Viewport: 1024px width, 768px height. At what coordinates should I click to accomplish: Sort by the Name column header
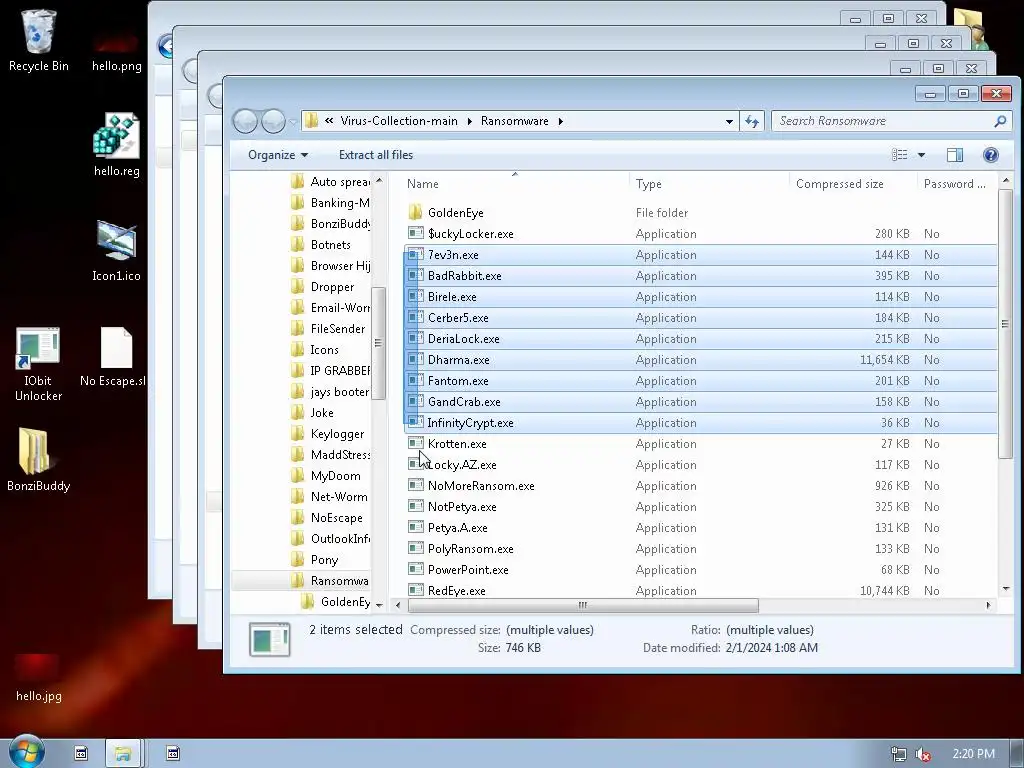[514, 184]
